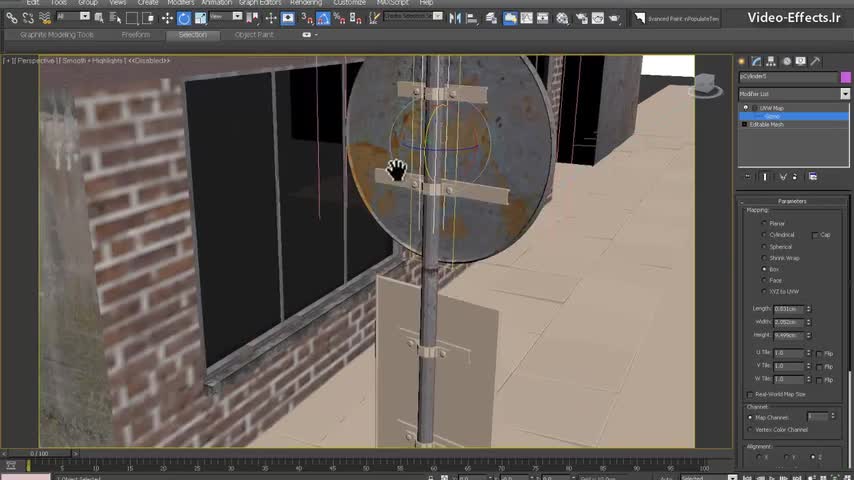Toggle Show End Result icon
Screen dimensions: 854x480
(765, 177)
